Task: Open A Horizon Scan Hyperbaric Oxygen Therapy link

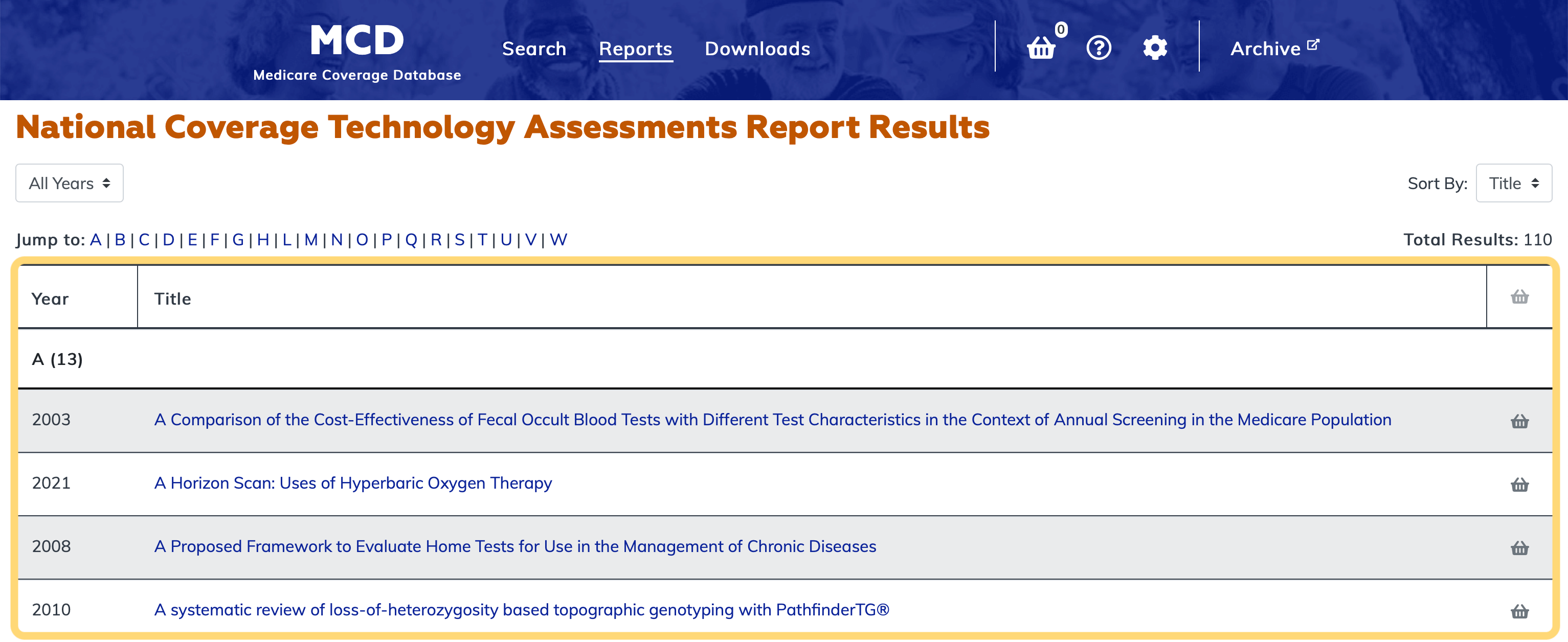Action: (353, 483)
